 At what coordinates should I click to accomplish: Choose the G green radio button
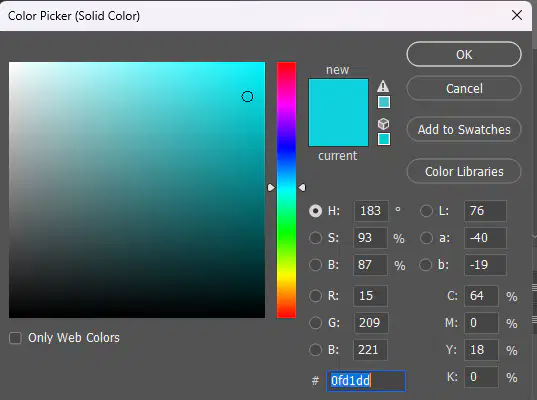(315, 323)
